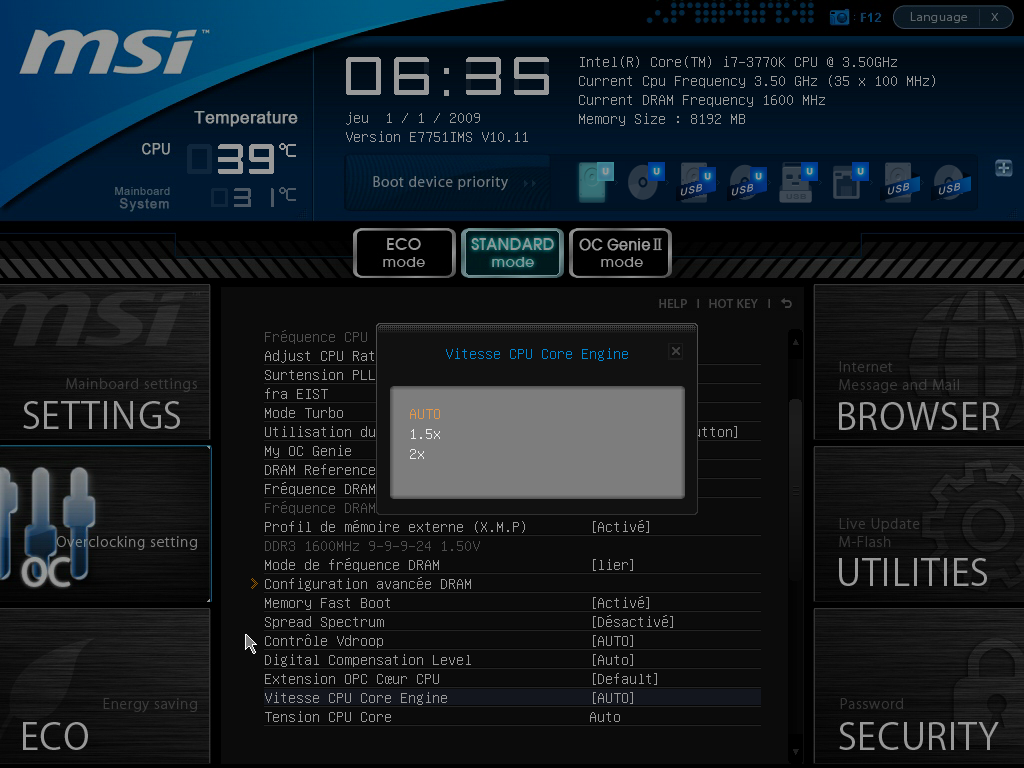Open the BROWSER panel

[919, 362]
